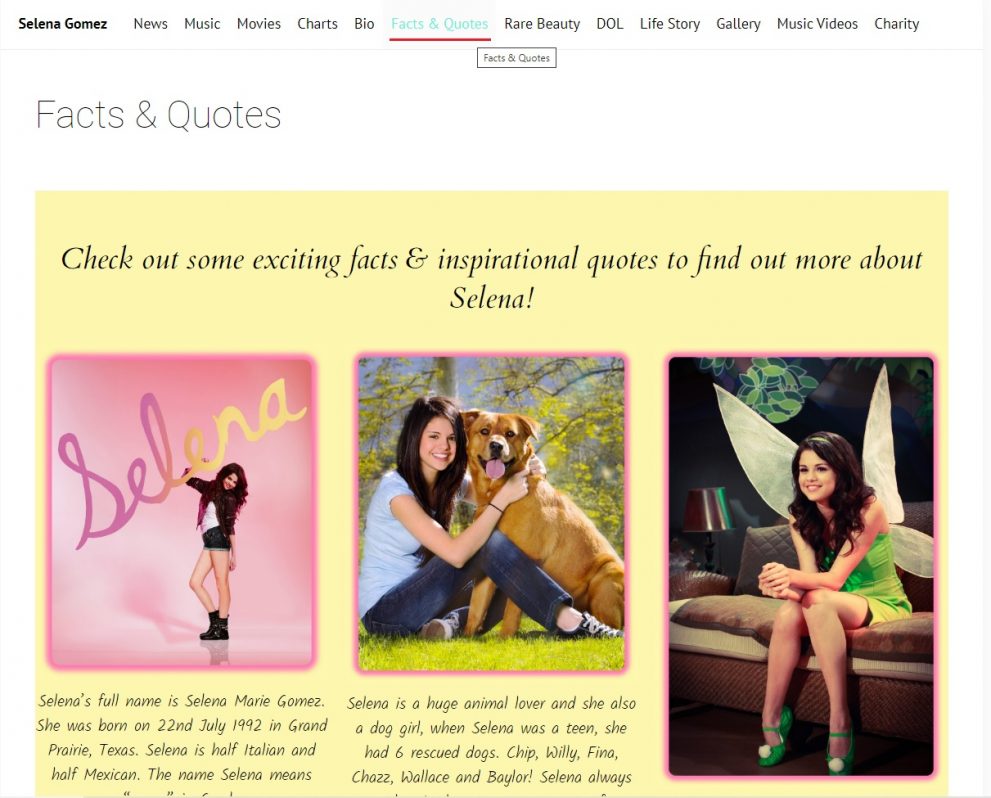This screenshot has height=798, width=991.
Task: Click the Facts & Quotes tab
Action: 439,24
